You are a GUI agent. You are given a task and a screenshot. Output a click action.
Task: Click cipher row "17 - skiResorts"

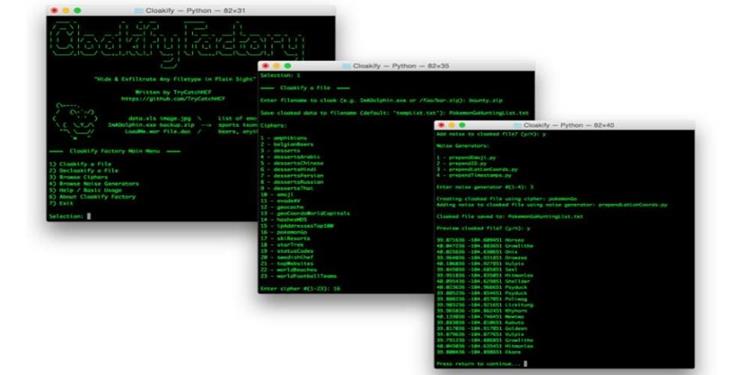tap(286, 238)
